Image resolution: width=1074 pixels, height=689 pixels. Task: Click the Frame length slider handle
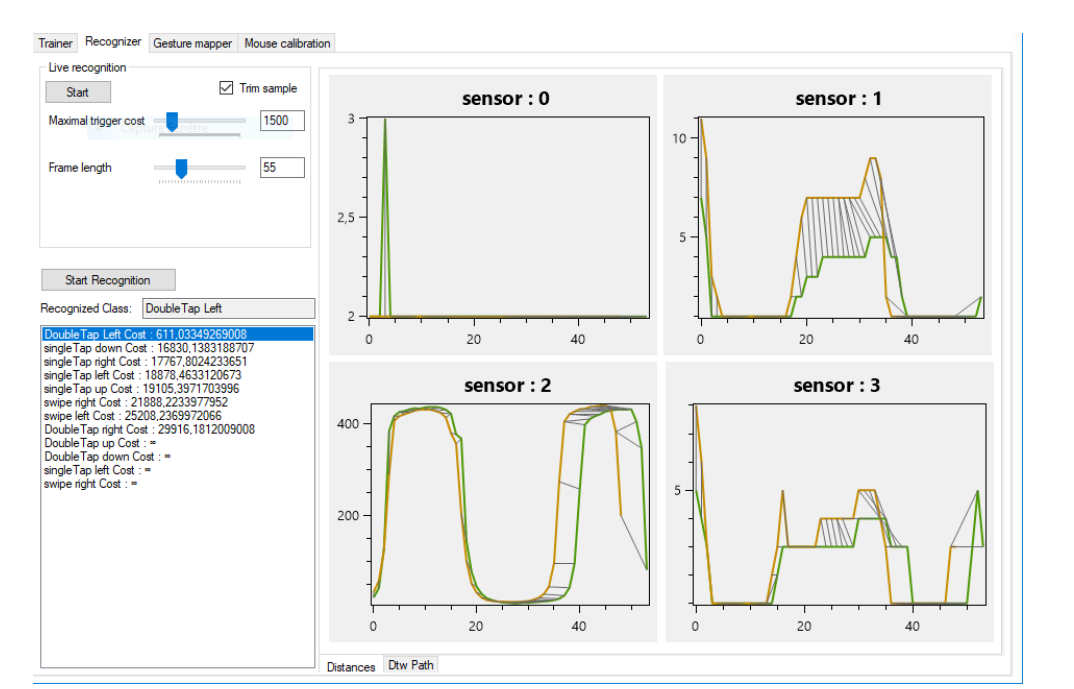[x=181, y=167]
